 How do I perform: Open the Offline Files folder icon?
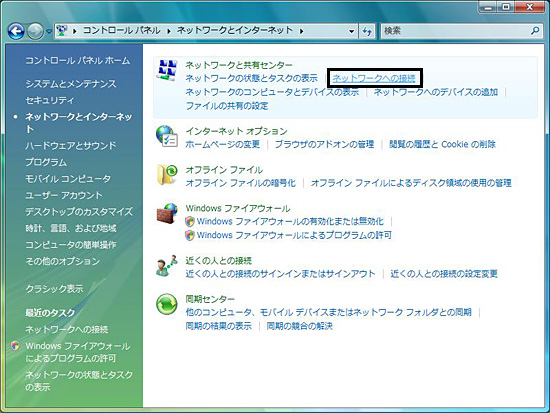click(x=167, y=174)
